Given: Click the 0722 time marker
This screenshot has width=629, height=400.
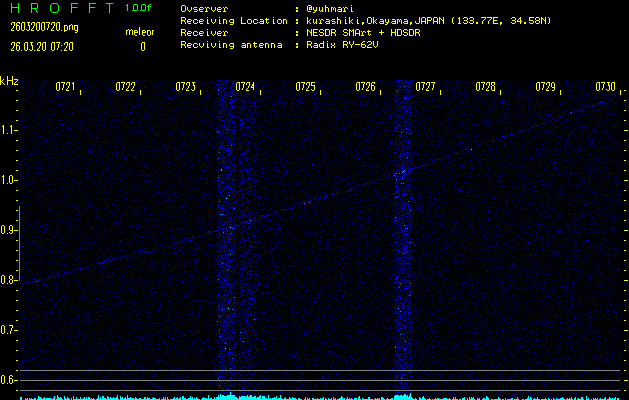Looking at the screenshot, I should [125, 87].
